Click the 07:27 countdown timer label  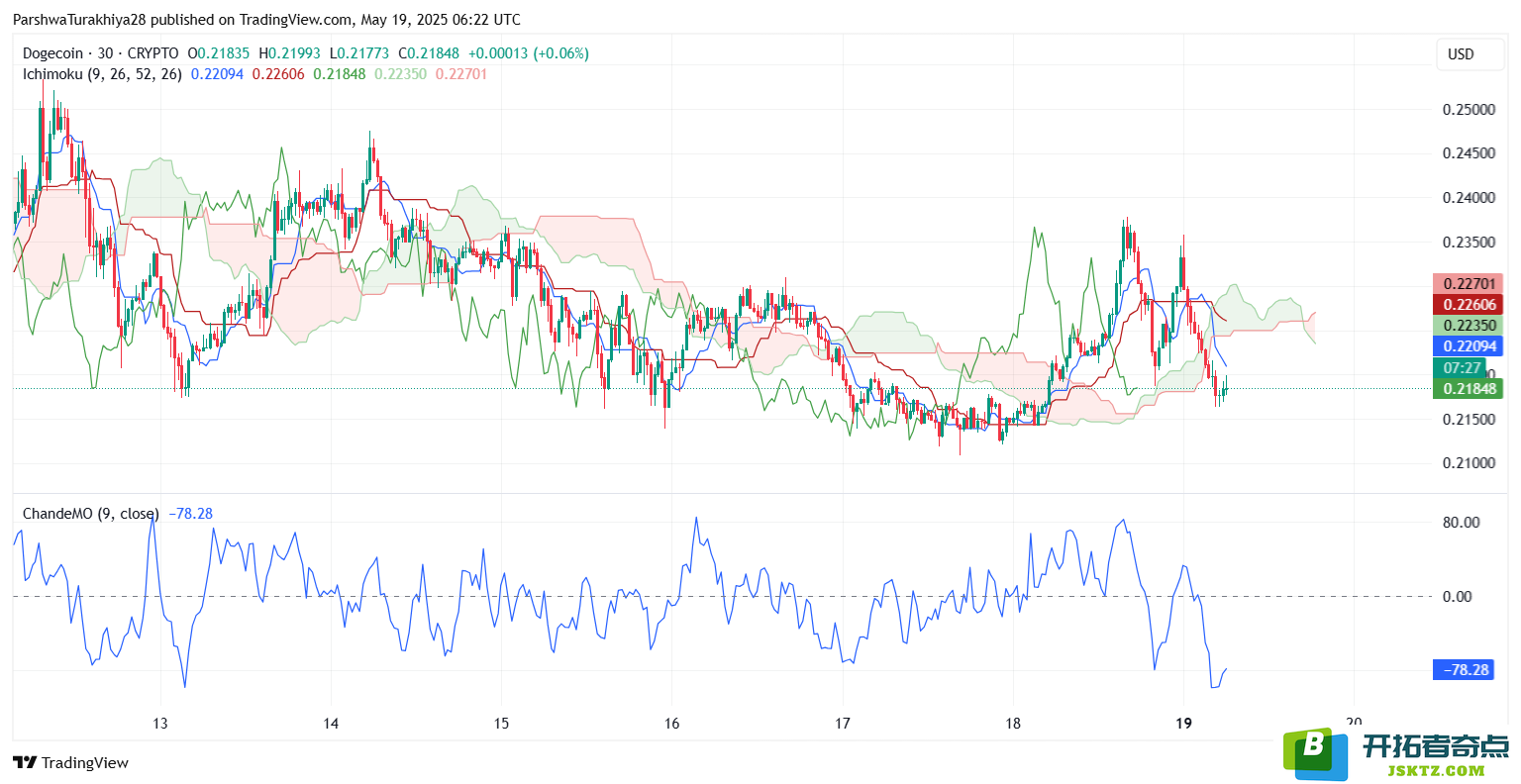coord(1461,368)
